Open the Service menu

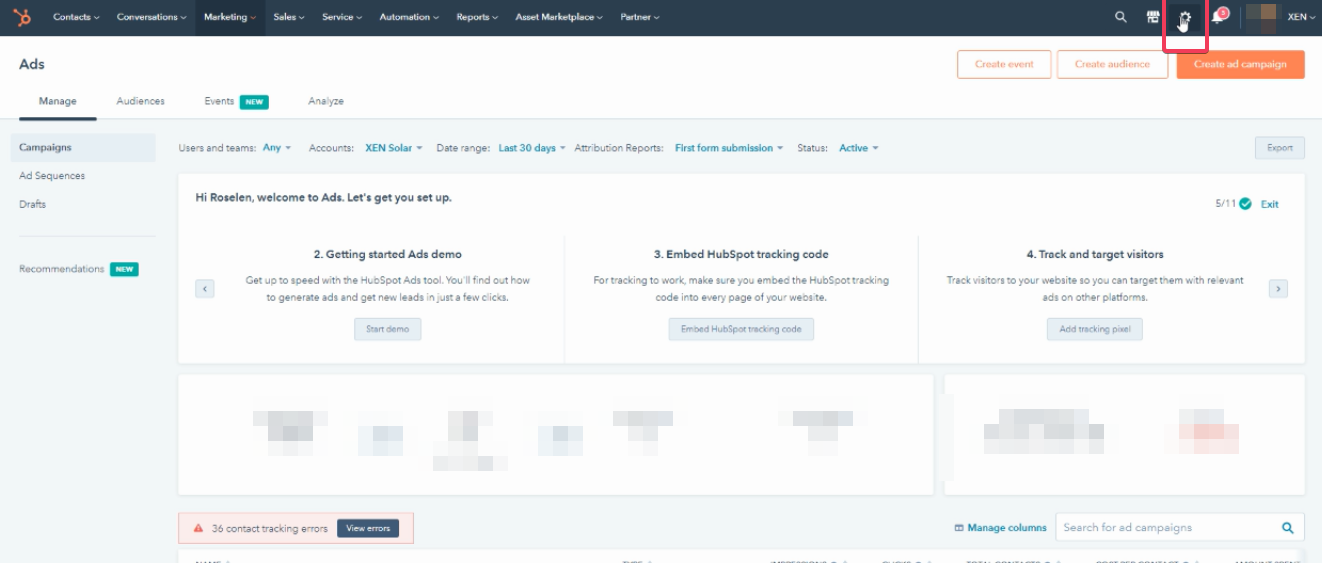point(342,17)
